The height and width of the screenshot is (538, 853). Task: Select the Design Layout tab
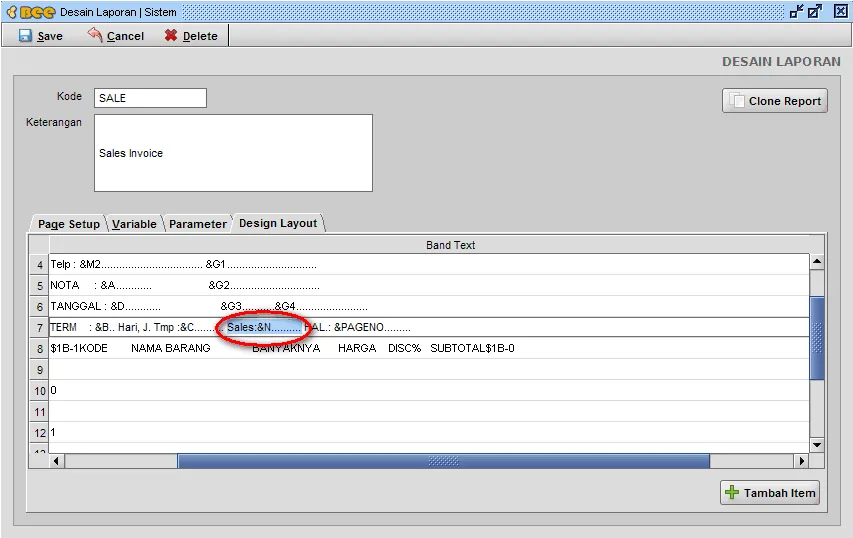(x=278, y=223)
